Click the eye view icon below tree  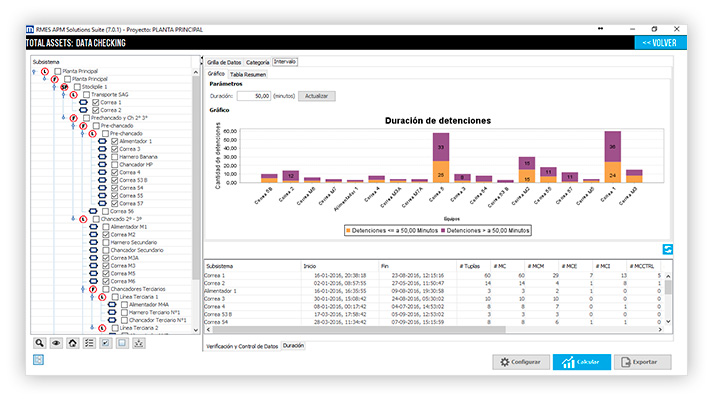point(56,343)
